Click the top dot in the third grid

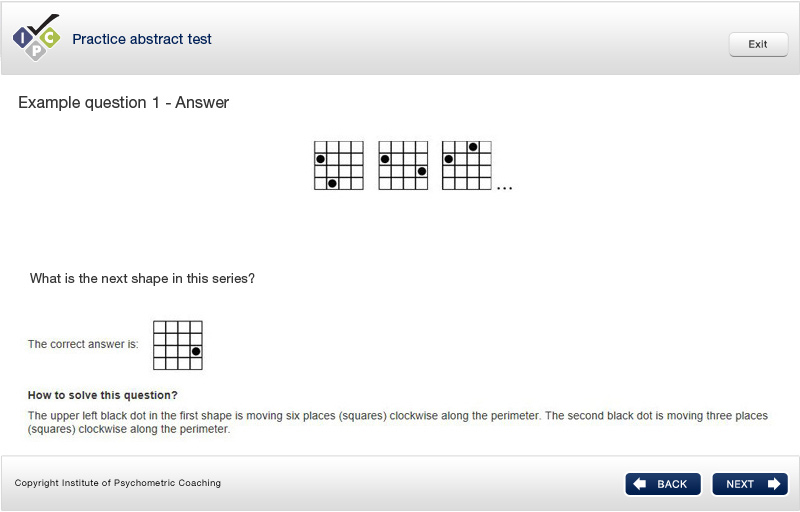coord(473,147)
